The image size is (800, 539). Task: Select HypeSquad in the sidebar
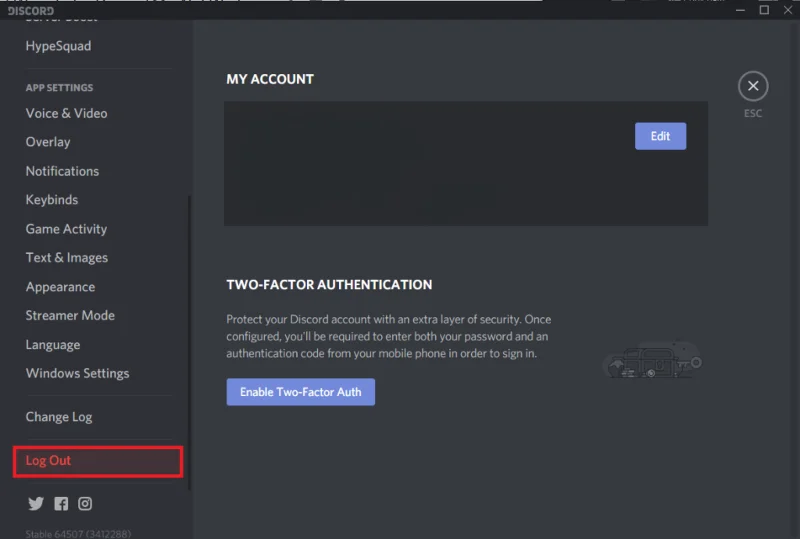tap(58, 46)
